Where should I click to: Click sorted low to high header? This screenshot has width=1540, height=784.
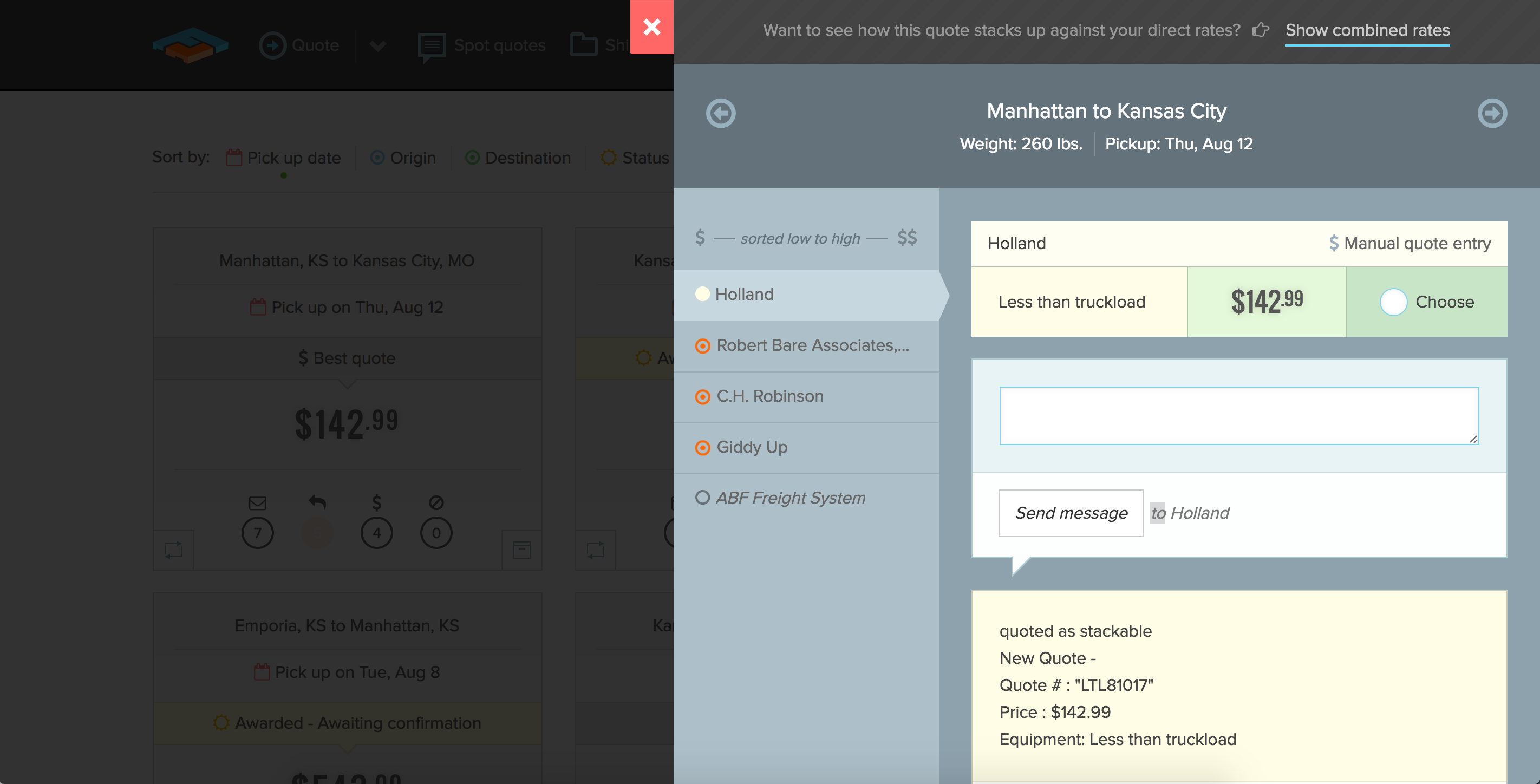(800, 238)
